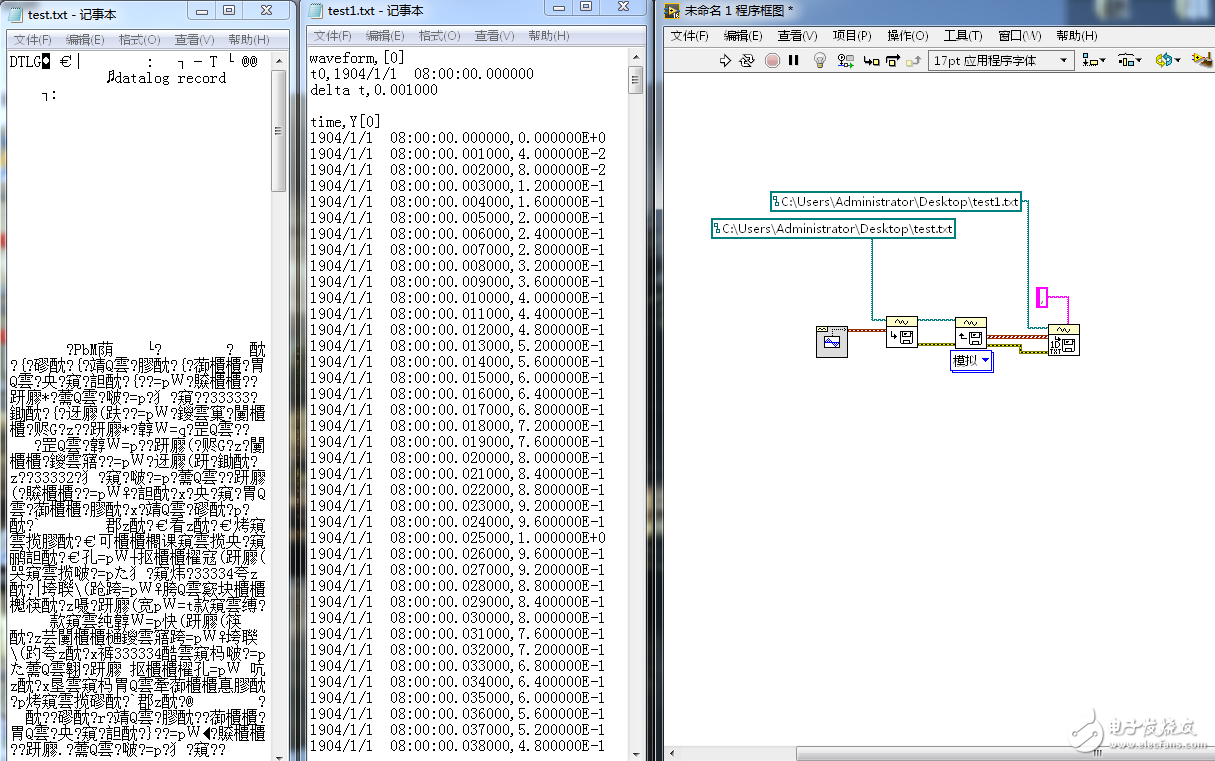Click the LabVIEW window title icon
Screen dimensions: 1215x761
coord(672,10)
